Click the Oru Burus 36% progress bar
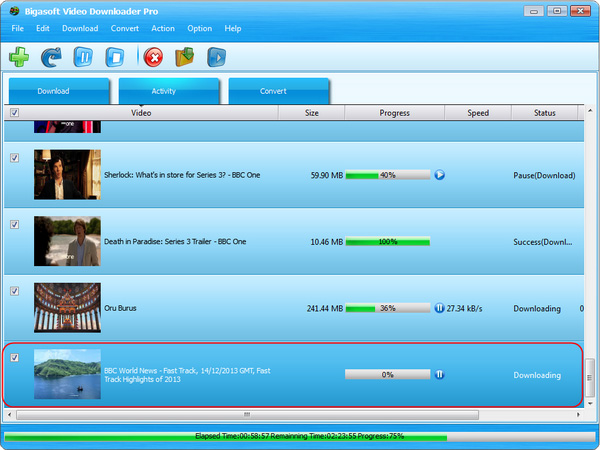 coord(388,308)
